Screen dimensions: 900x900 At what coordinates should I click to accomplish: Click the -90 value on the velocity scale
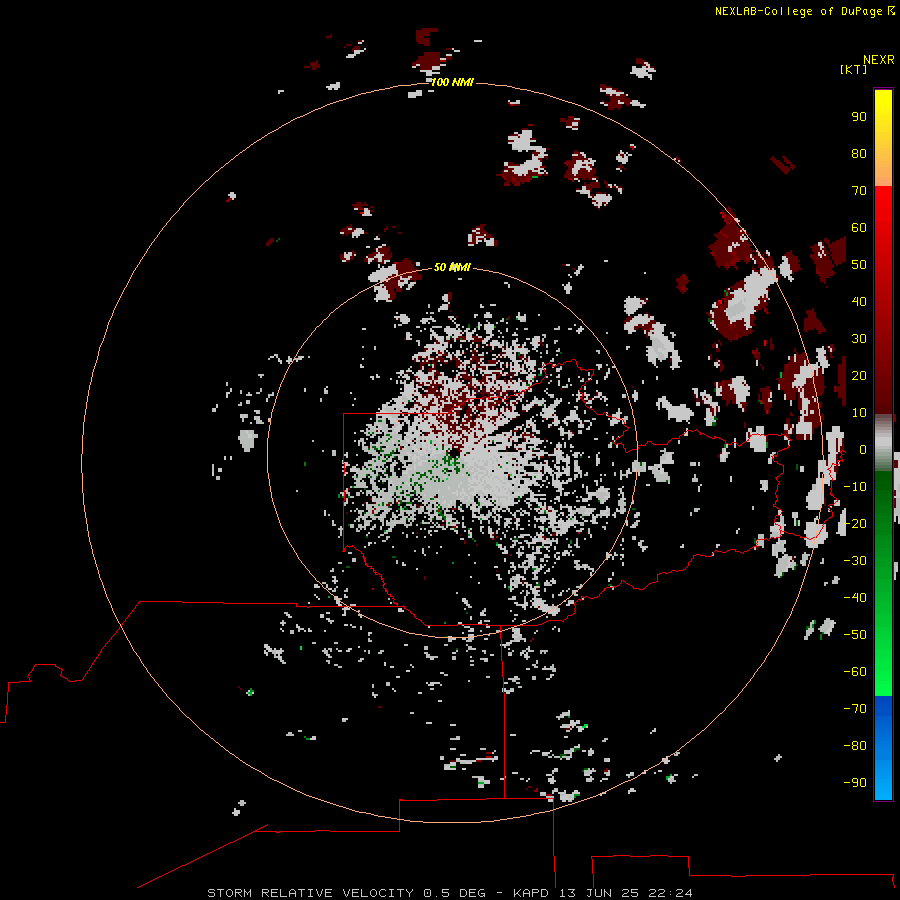coord(855,782)
